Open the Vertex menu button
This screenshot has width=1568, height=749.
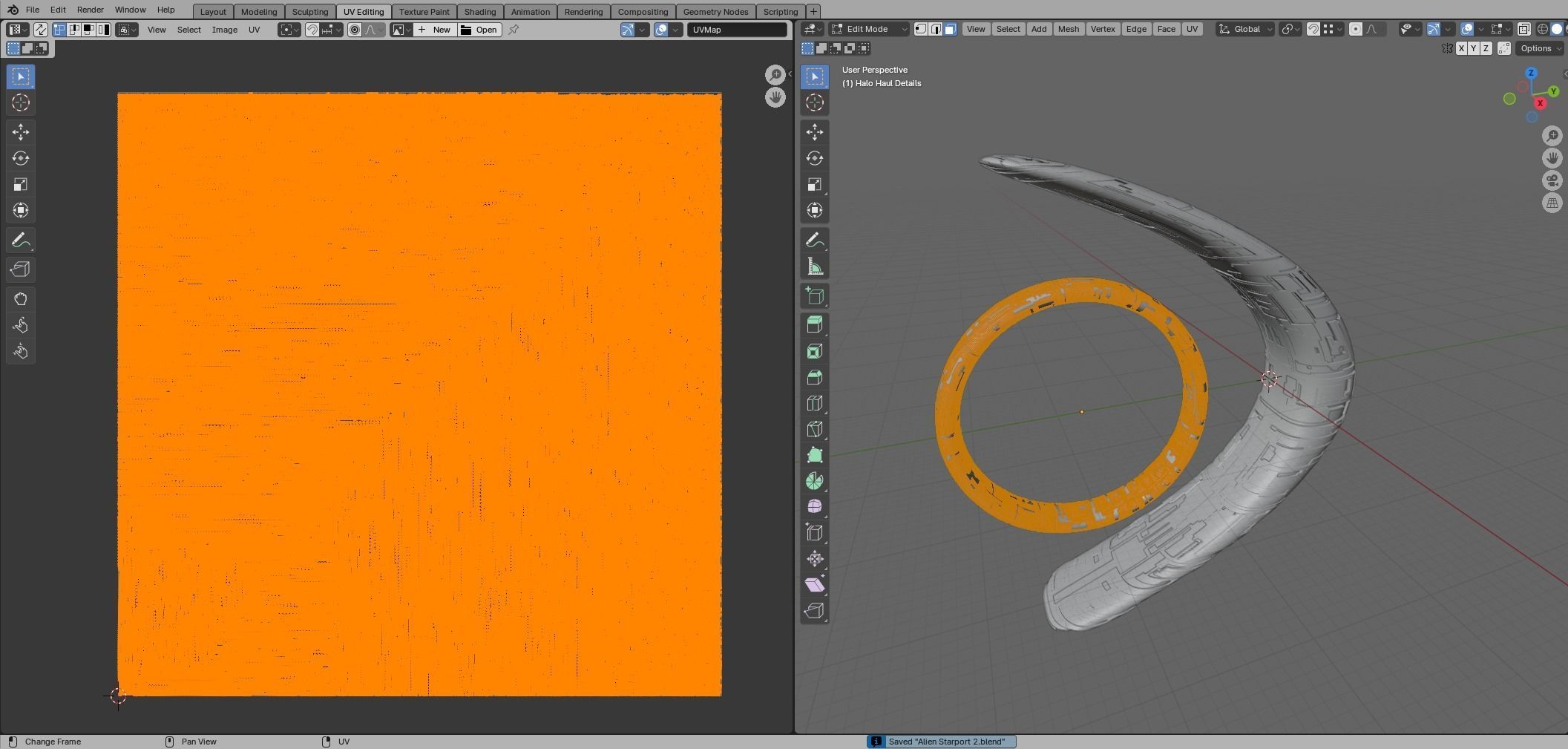(x=1103, y=29)
